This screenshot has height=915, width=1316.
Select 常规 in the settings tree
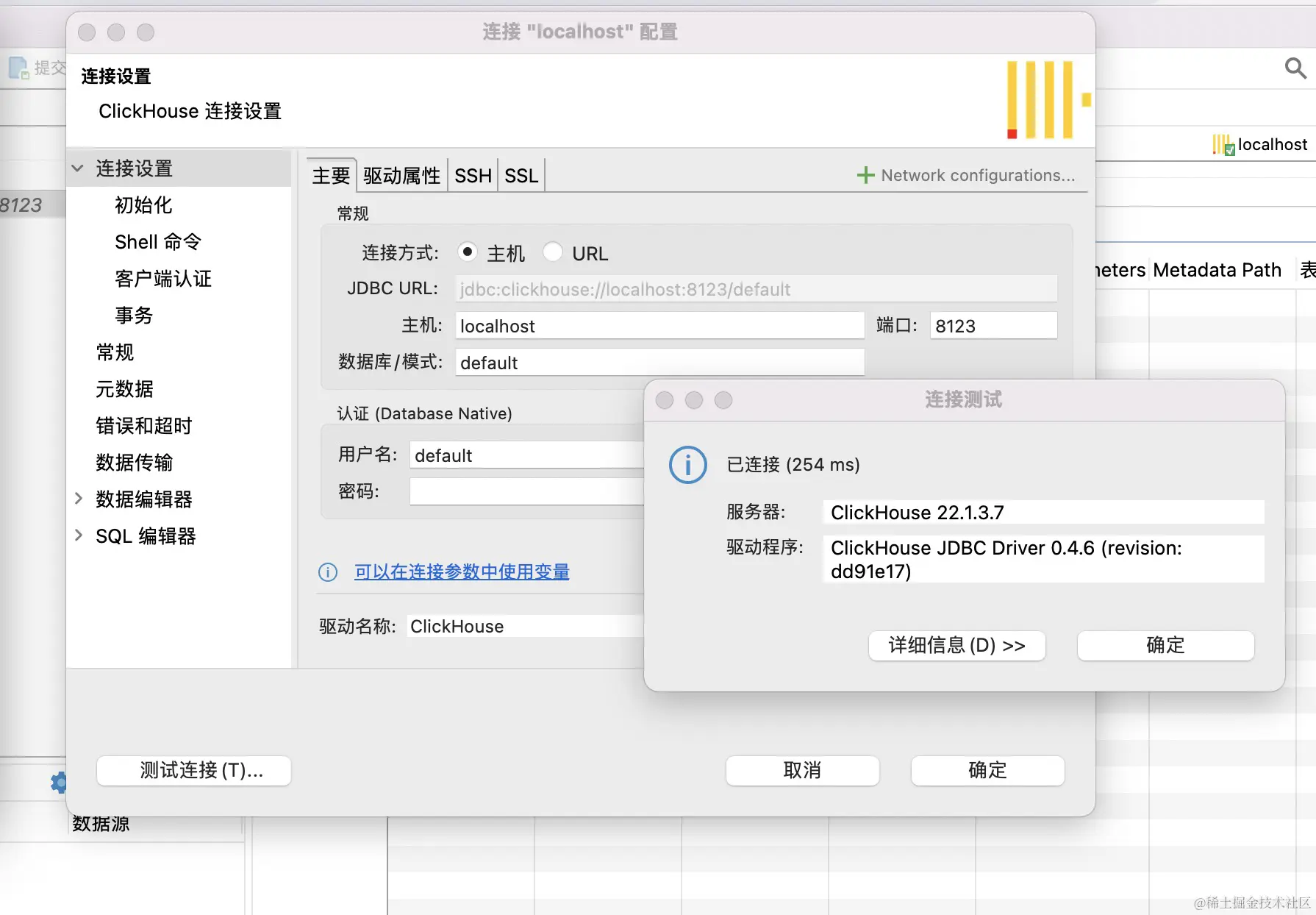click(x=115, y=352)
